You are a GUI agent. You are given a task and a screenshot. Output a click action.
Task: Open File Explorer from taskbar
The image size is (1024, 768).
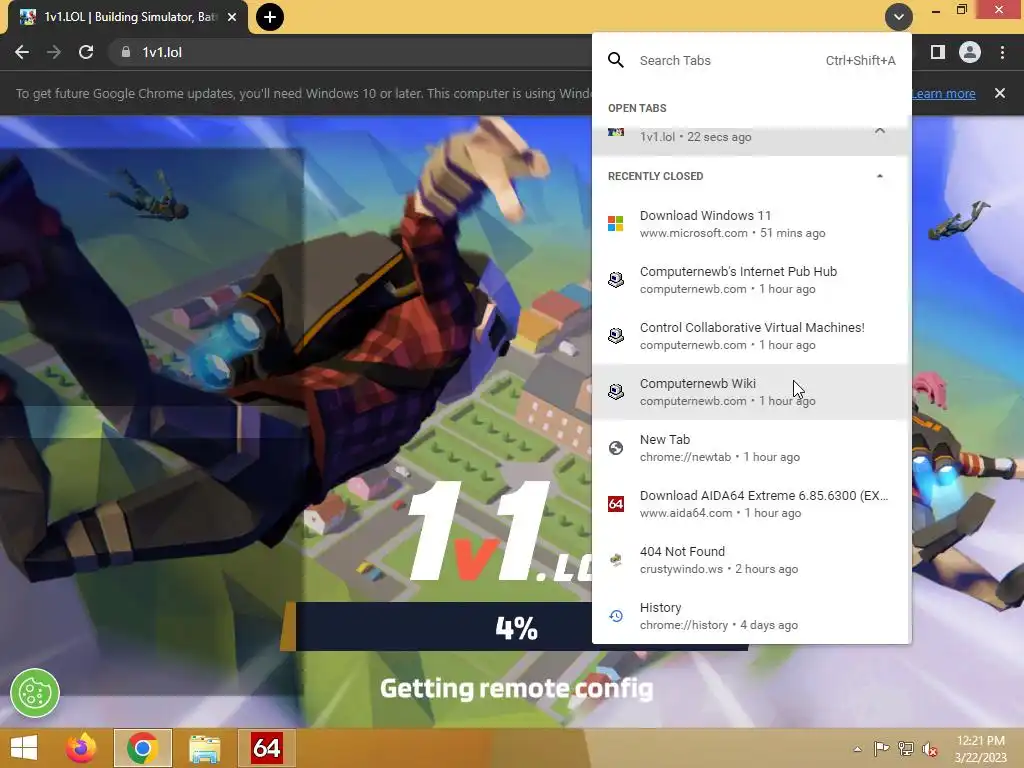(x=204, y=748)
